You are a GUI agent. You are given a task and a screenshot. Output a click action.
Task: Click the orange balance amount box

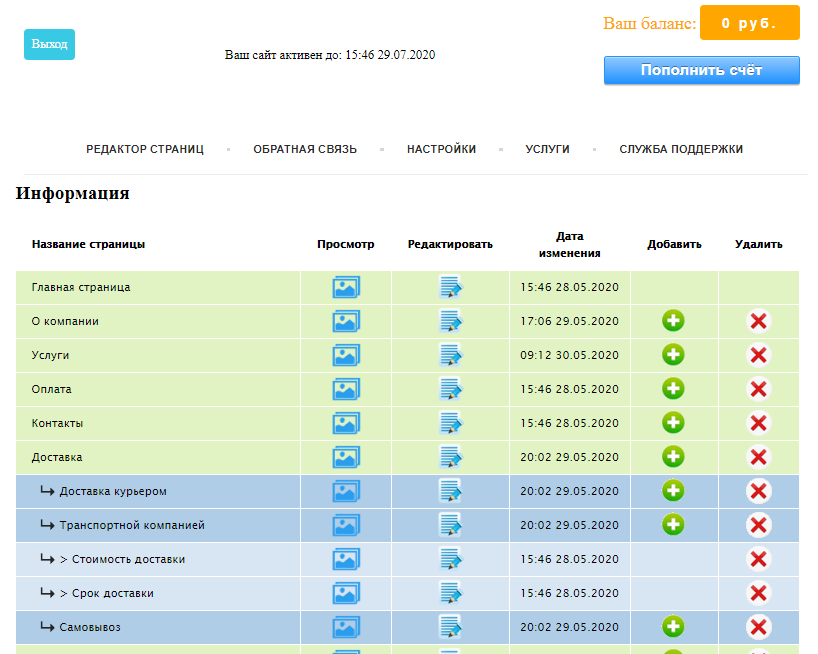pos(749,23)
